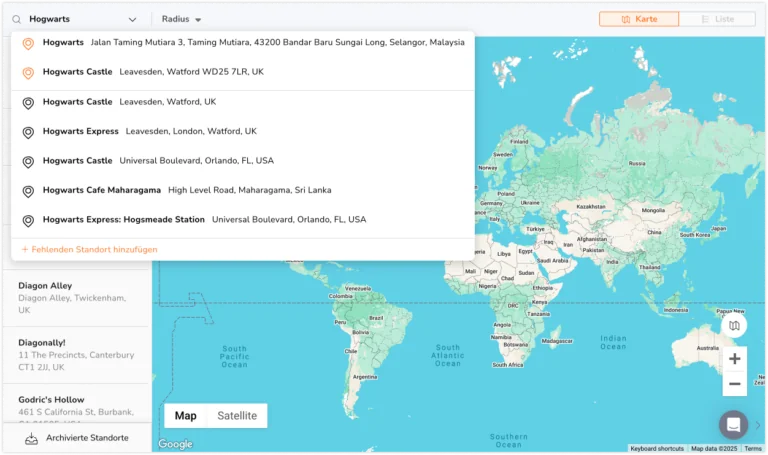Screen dimensions: 768x455
Task: Zoom out on the map
Action: (735, 384)
